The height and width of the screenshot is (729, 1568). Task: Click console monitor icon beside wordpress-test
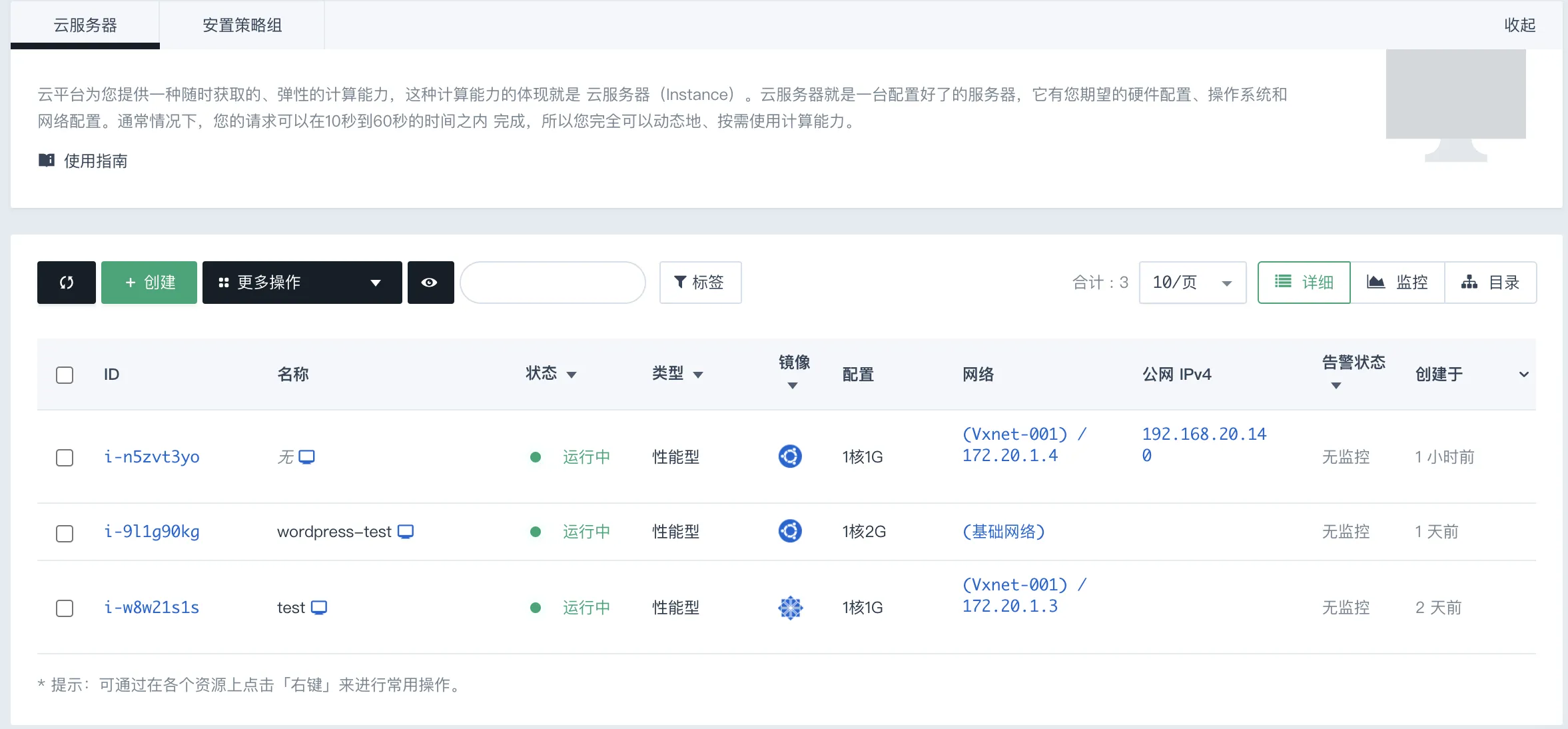coord(406,532)
